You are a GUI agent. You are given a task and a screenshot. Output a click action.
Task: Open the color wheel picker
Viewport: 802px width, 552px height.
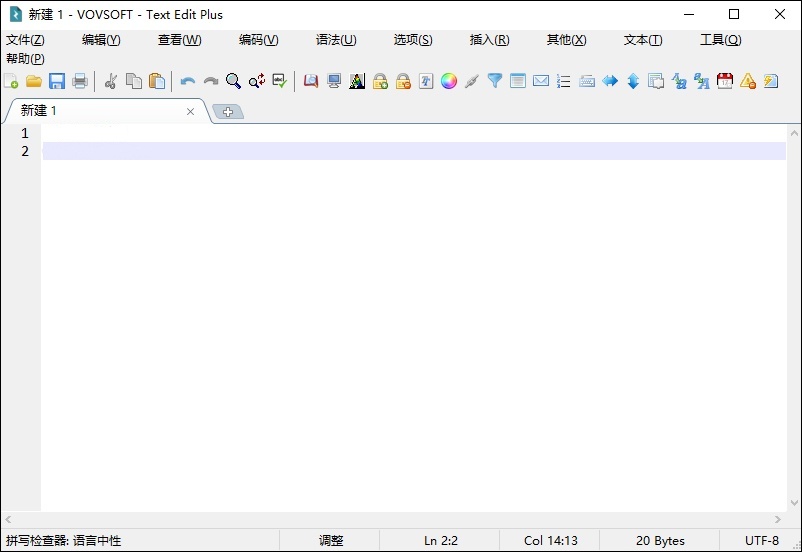449,81
